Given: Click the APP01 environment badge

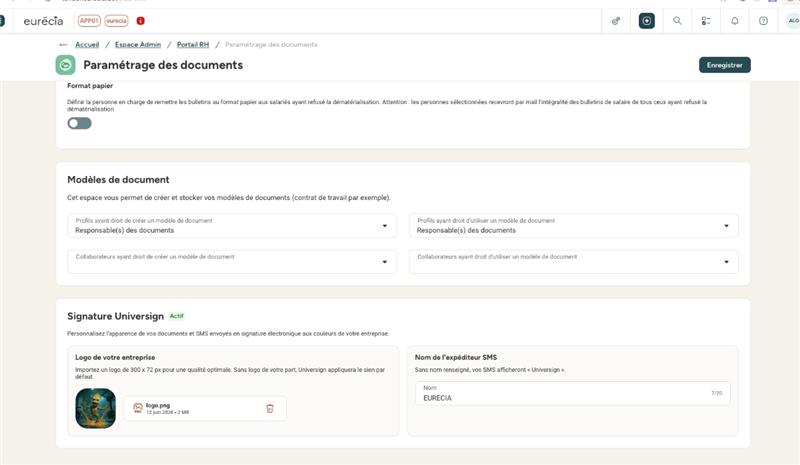Looking at the screenshot, I should click(x=89, y=21).
